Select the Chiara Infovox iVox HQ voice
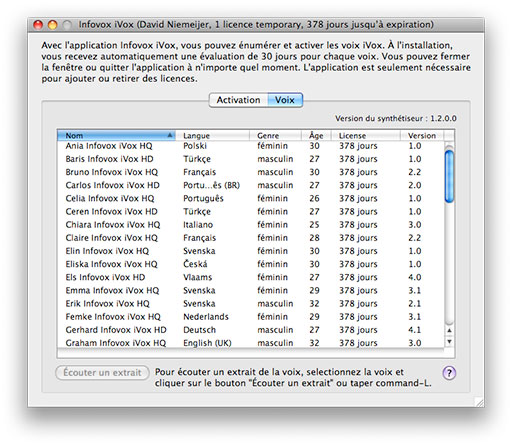 pos(251,225)
